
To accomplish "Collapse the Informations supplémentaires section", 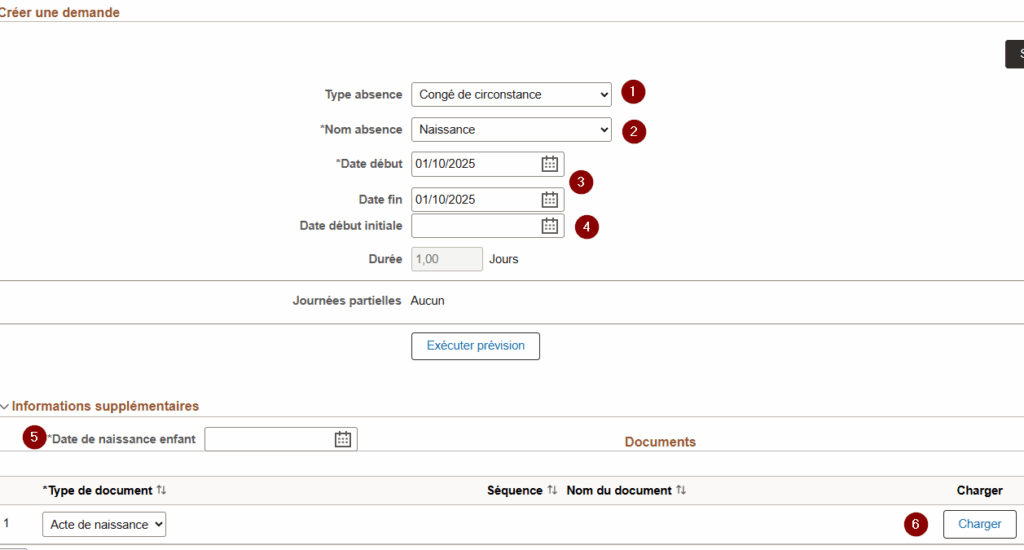I will pyautogui.click(x=5, y=407).
